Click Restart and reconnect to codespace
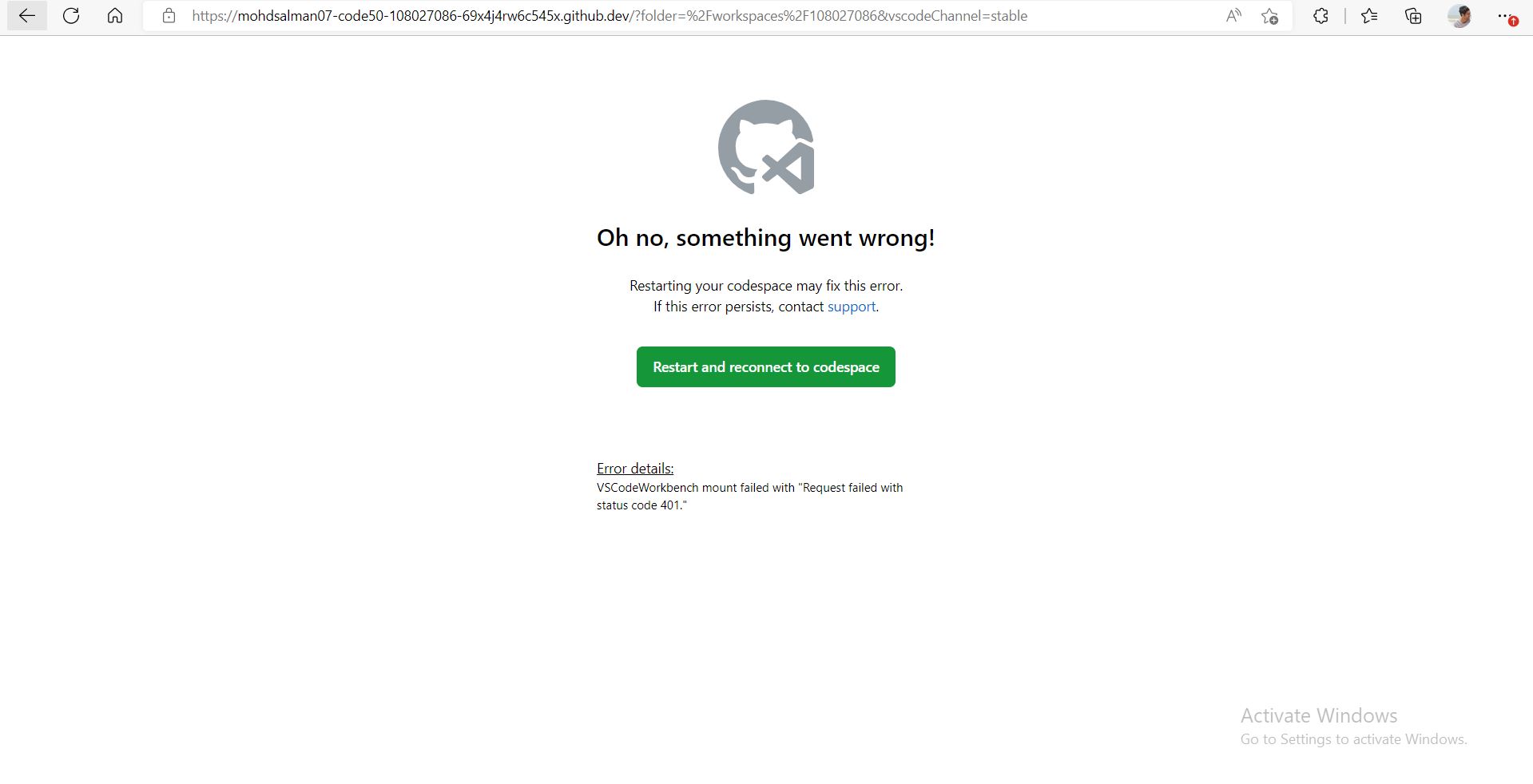This screenshot has height=784, width=1533. coord(765,367)
